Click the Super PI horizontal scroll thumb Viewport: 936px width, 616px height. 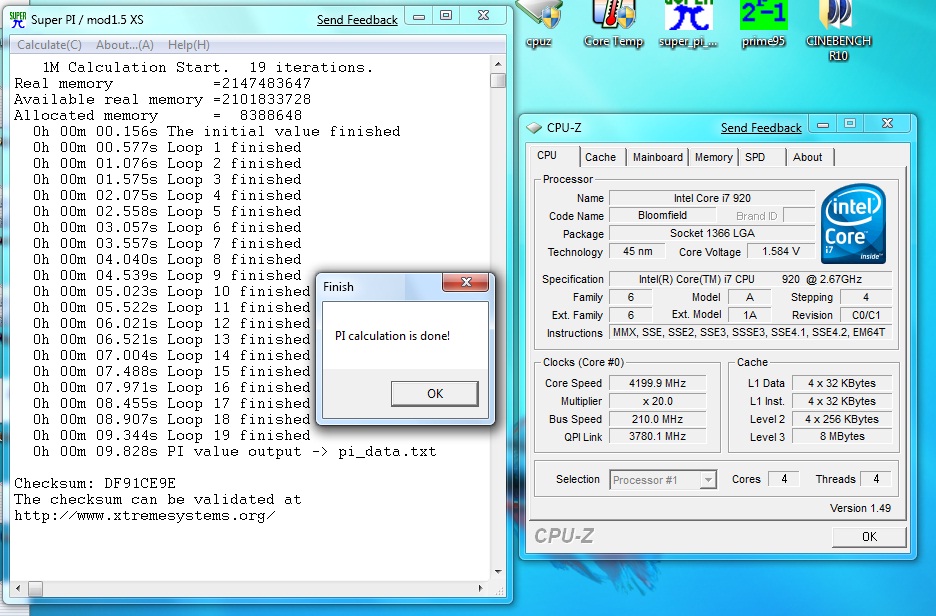36,589
